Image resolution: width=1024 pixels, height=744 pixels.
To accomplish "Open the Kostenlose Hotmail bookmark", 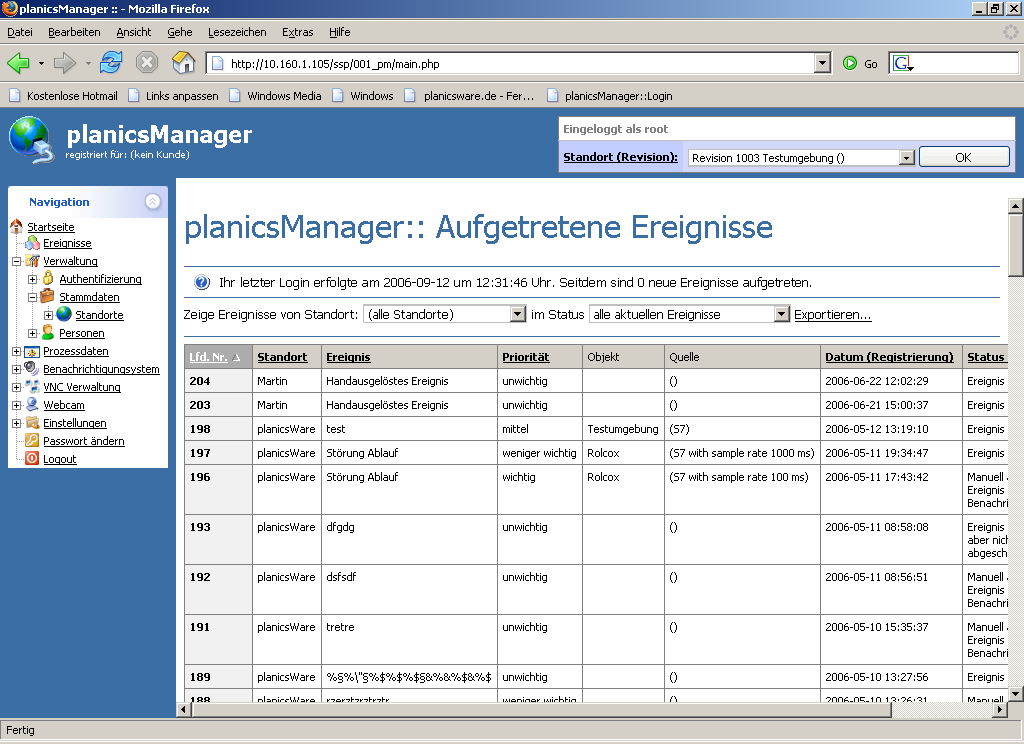I will click(x=63, y=96).
